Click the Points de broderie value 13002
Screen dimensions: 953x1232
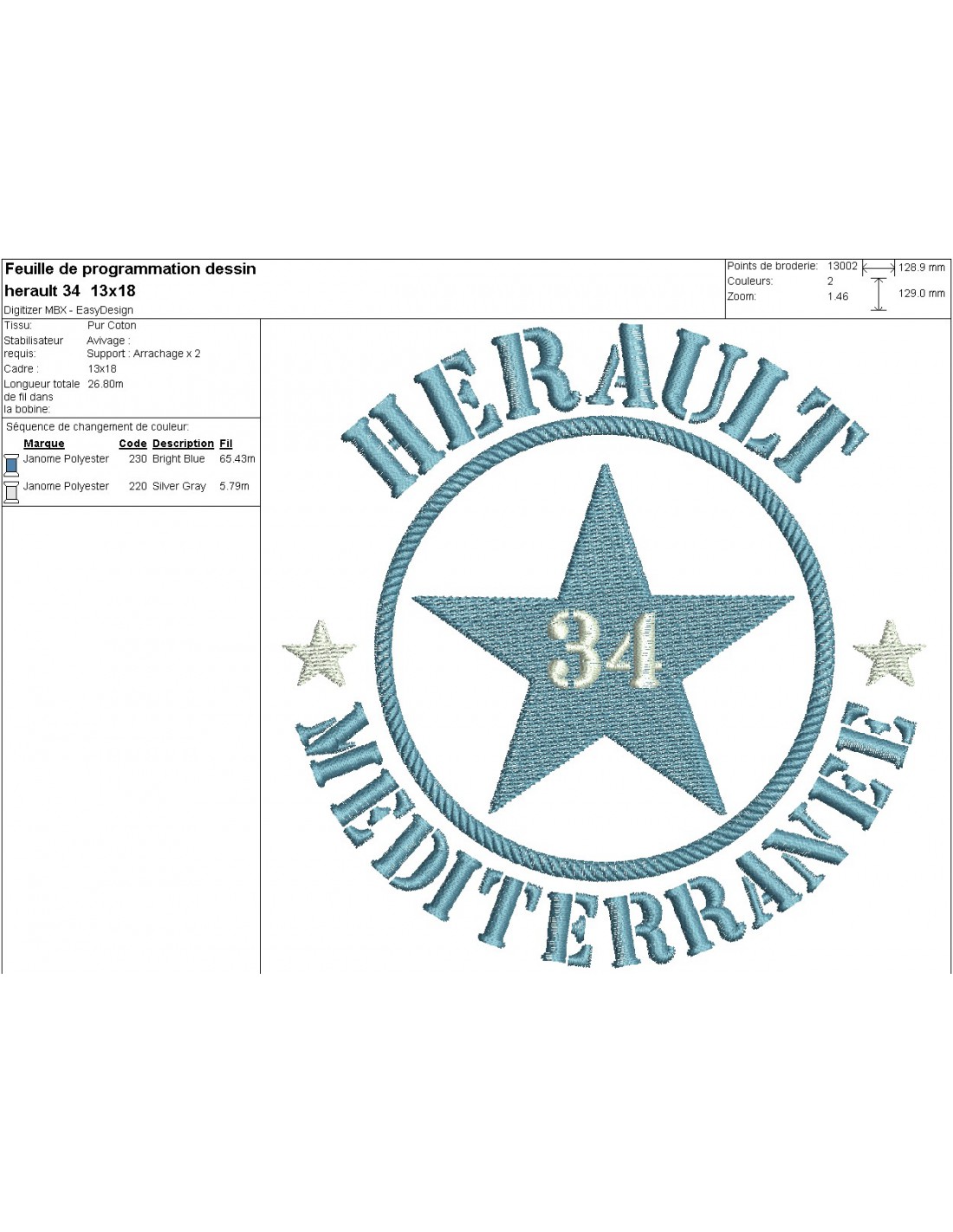tap(842, 266)
